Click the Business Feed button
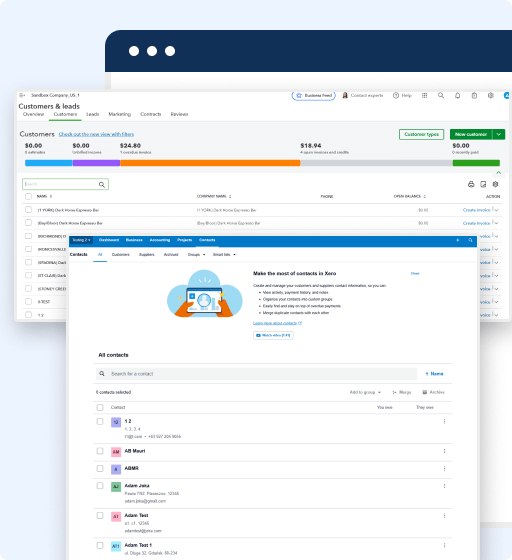 (314, 96)
